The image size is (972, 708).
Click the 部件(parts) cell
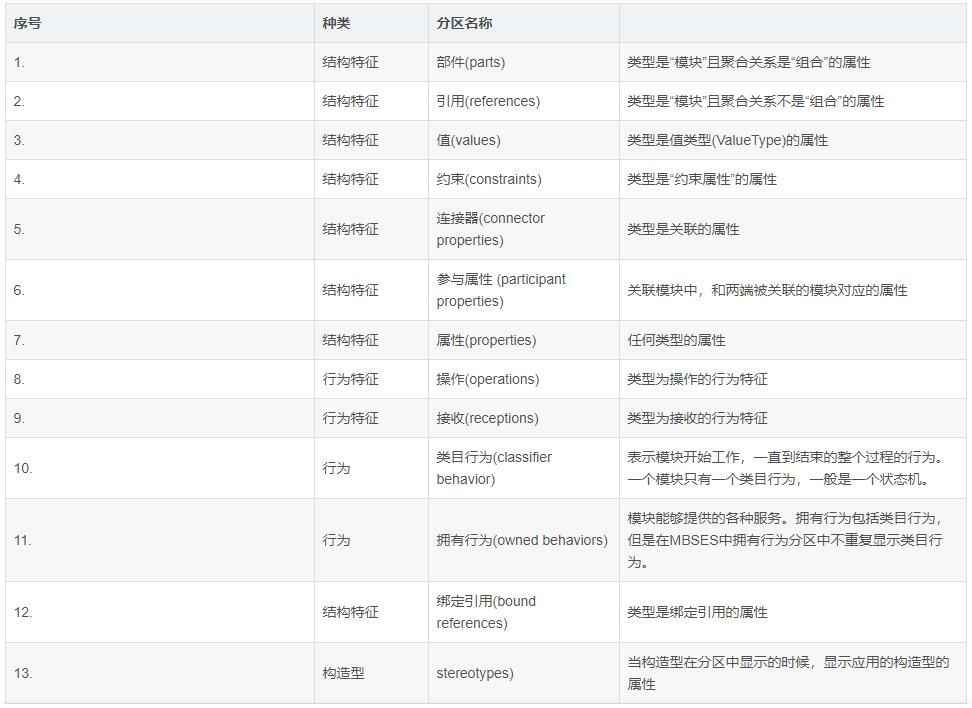[524, 62]
